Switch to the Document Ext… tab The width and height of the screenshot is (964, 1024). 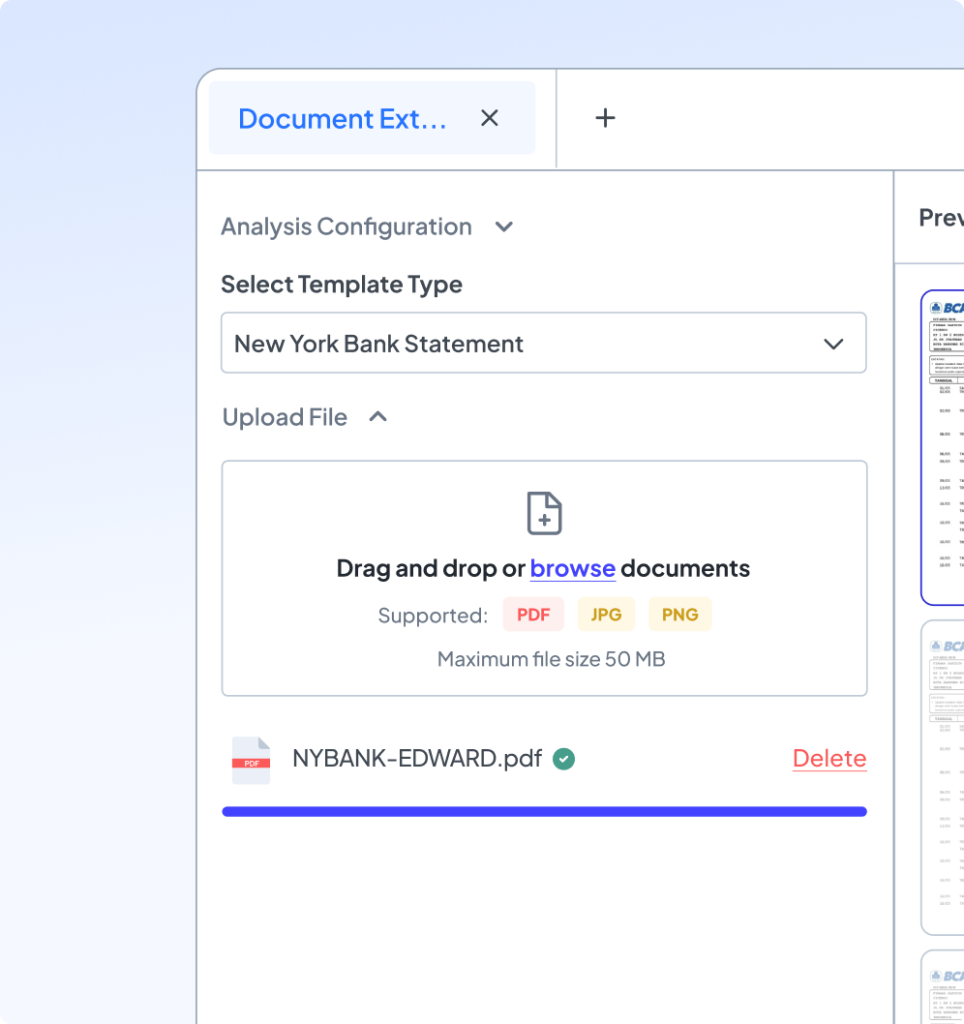342,118
